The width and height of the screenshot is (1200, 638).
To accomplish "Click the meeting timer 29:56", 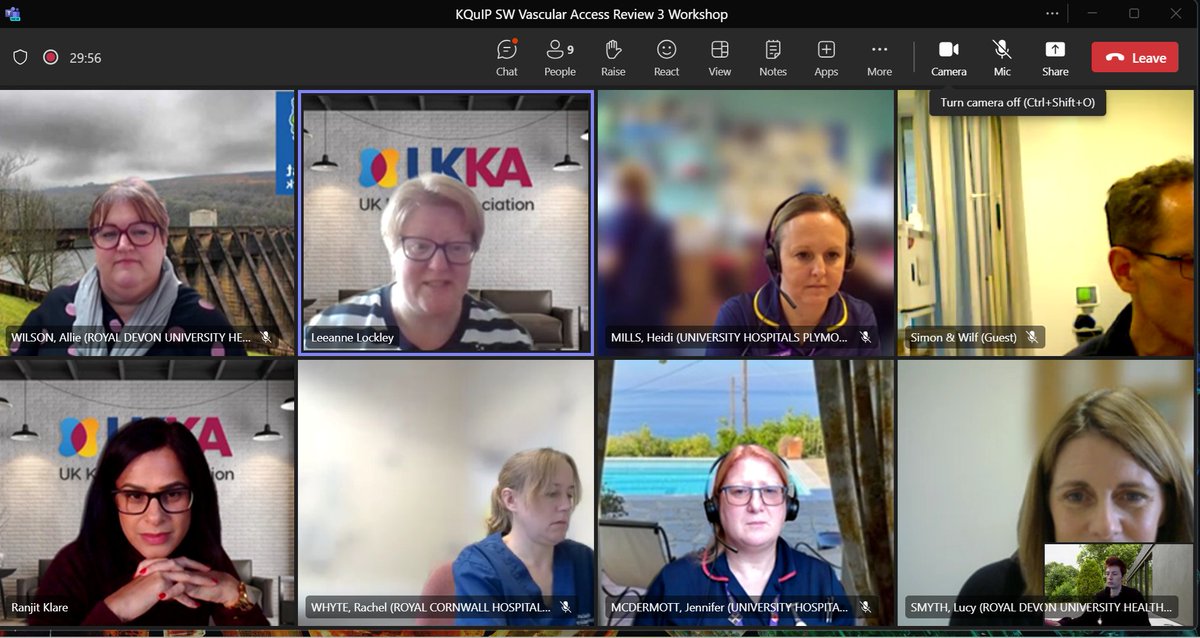I will (x=85, y=58).
